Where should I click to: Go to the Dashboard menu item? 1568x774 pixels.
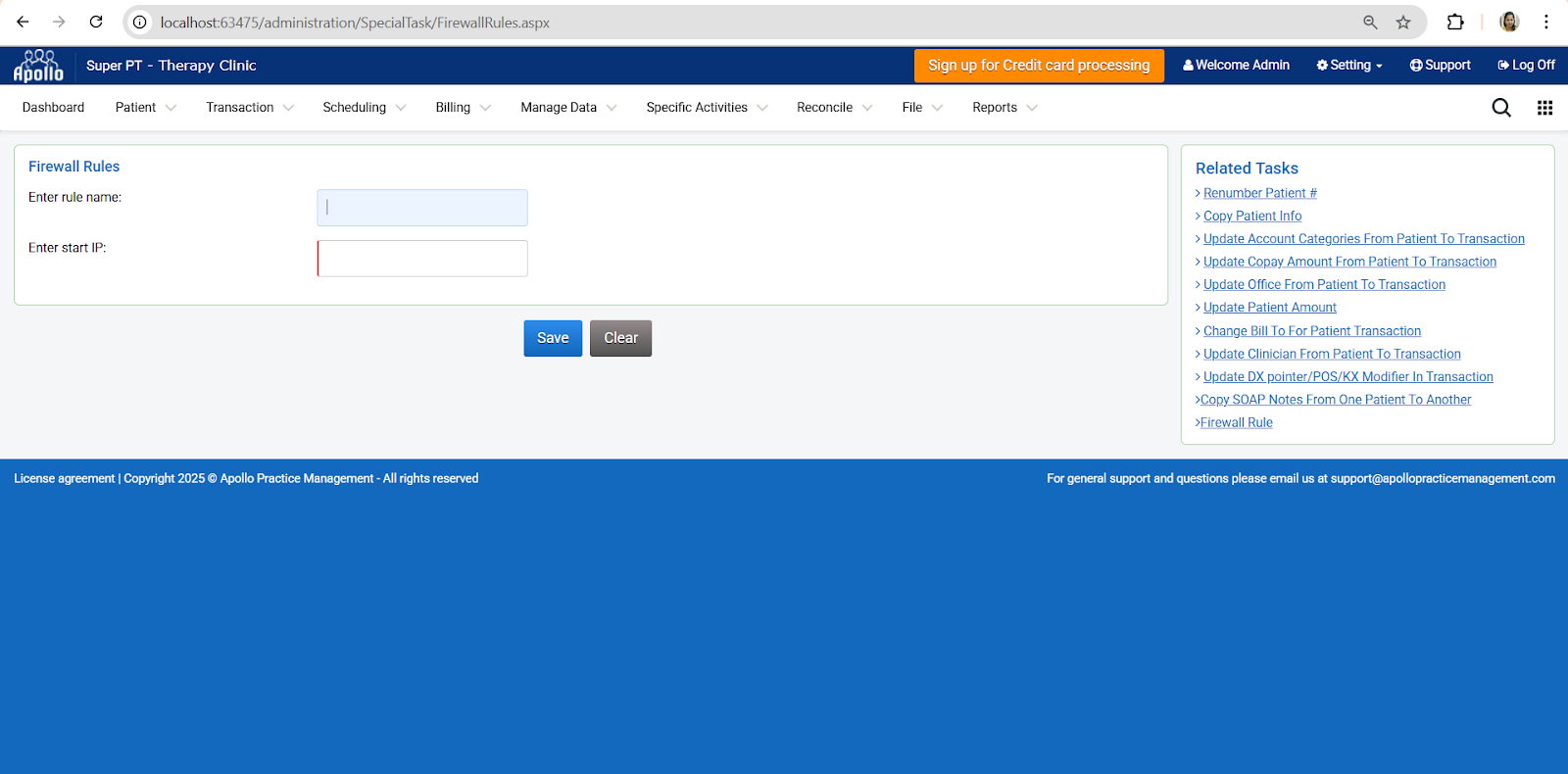click(x=53, y=108)
